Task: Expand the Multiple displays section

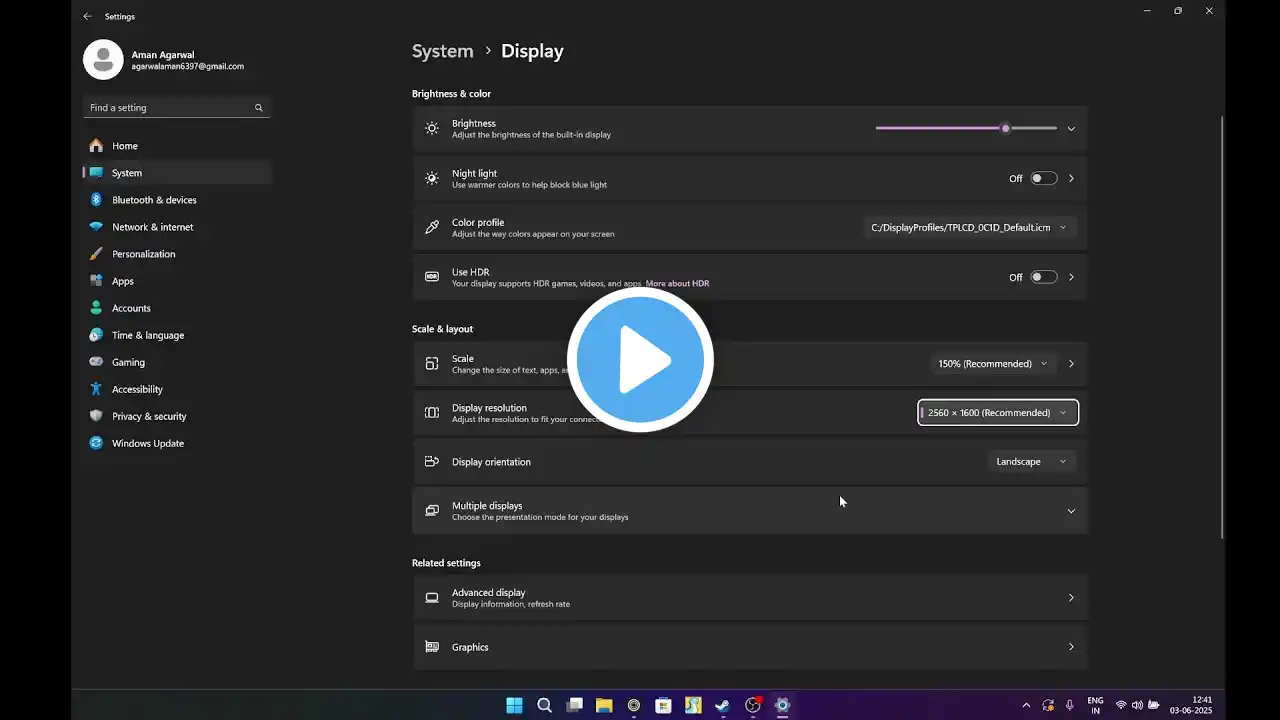Action: [x=750, y=511]
